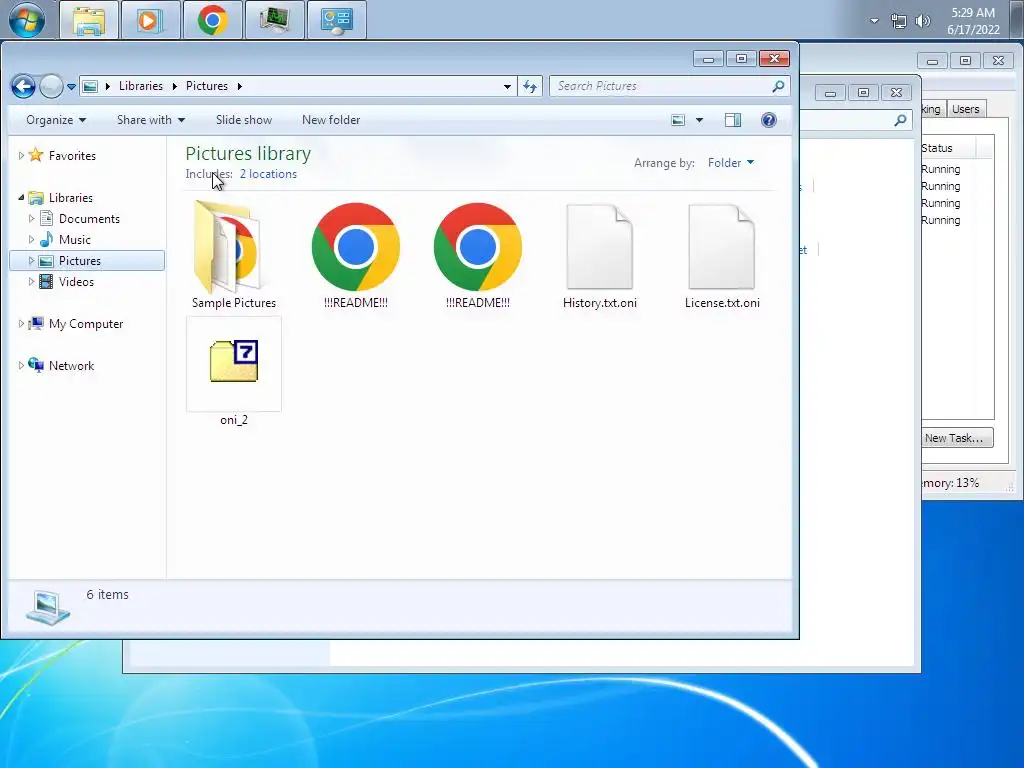Create a New folder
The height and width of the screenshot is (768, 1024).
(x=331, y=120)
